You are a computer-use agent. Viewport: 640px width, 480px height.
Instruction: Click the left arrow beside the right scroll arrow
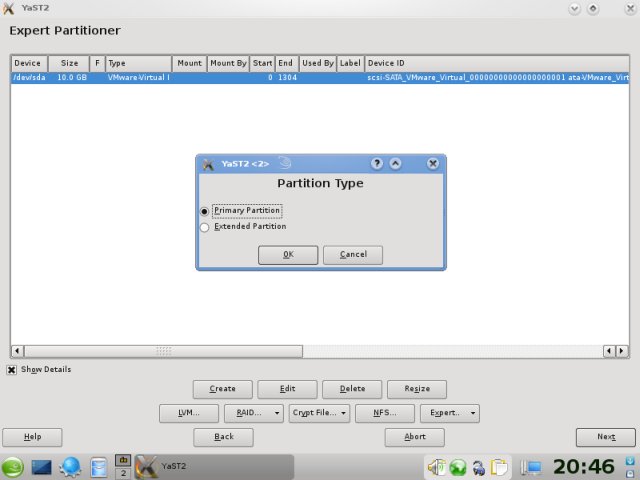pyautogui.click(x=609, y=351)
